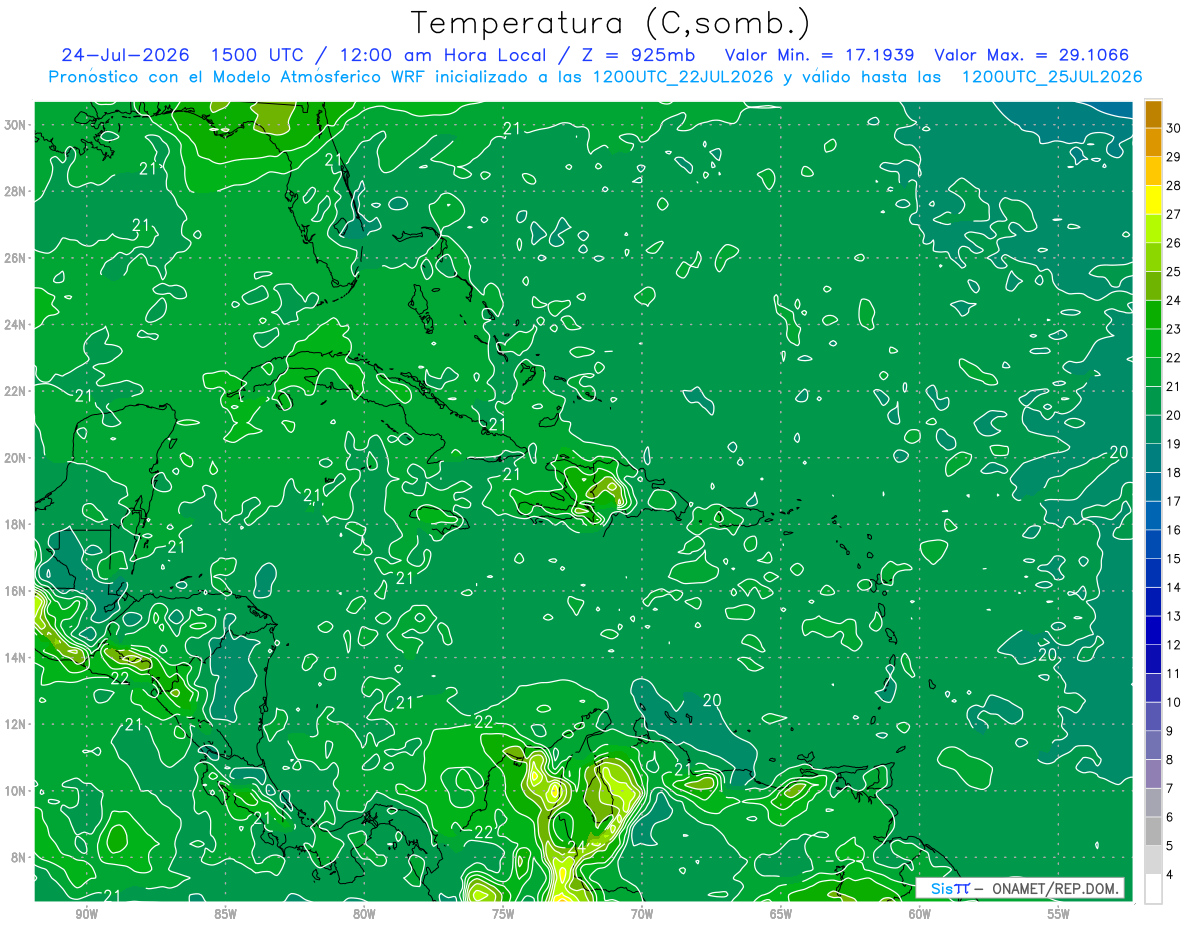This screenshot has height=927, width=1200.
Task: Click the "16N" latitude label
Action: pyautogui.click(x=15, y=591)
